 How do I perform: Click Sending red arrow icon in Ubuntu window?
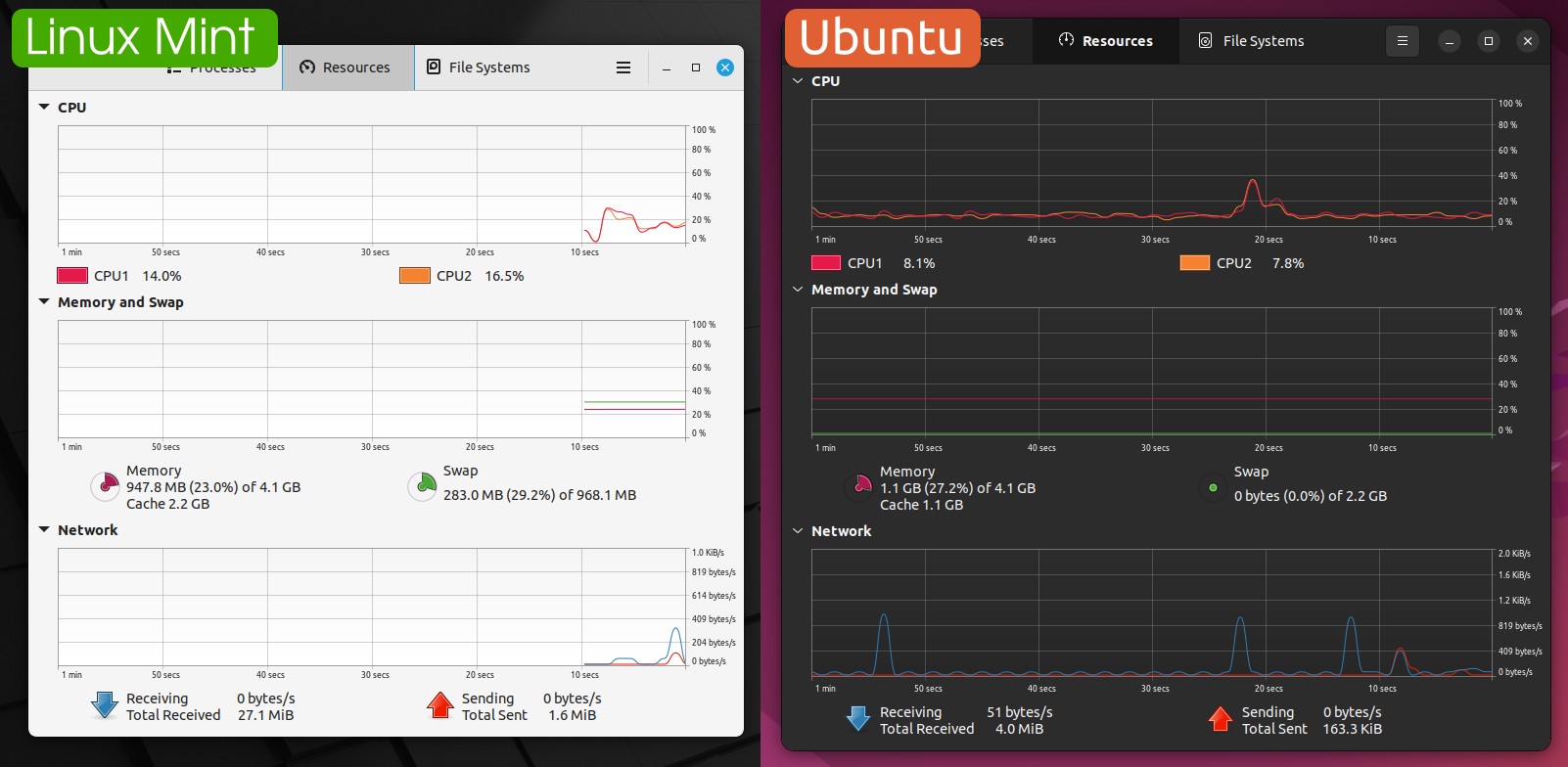click(x=1221, y=719)
